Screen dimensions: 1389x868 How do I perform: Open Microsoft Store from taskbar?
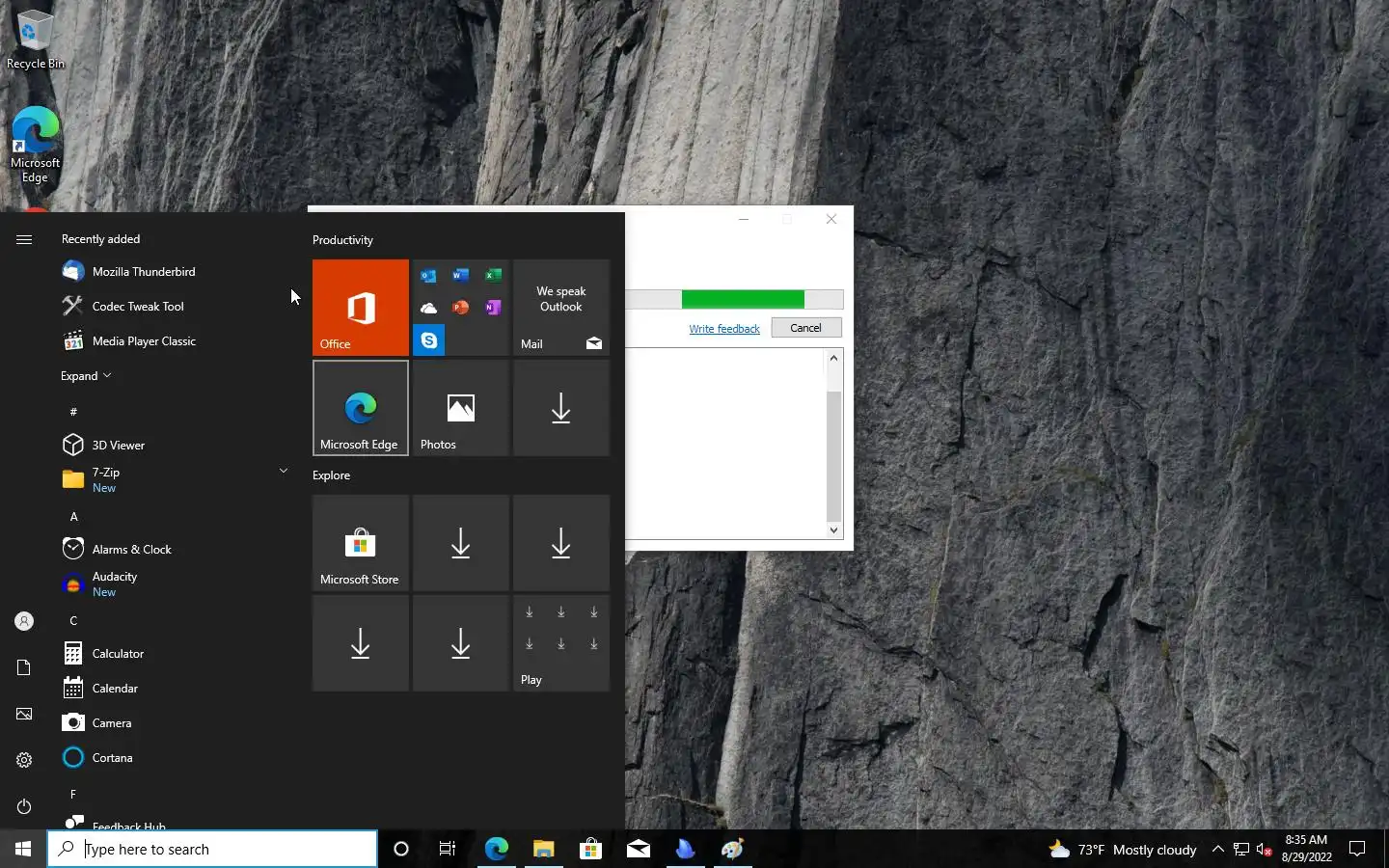coord(590,849)
